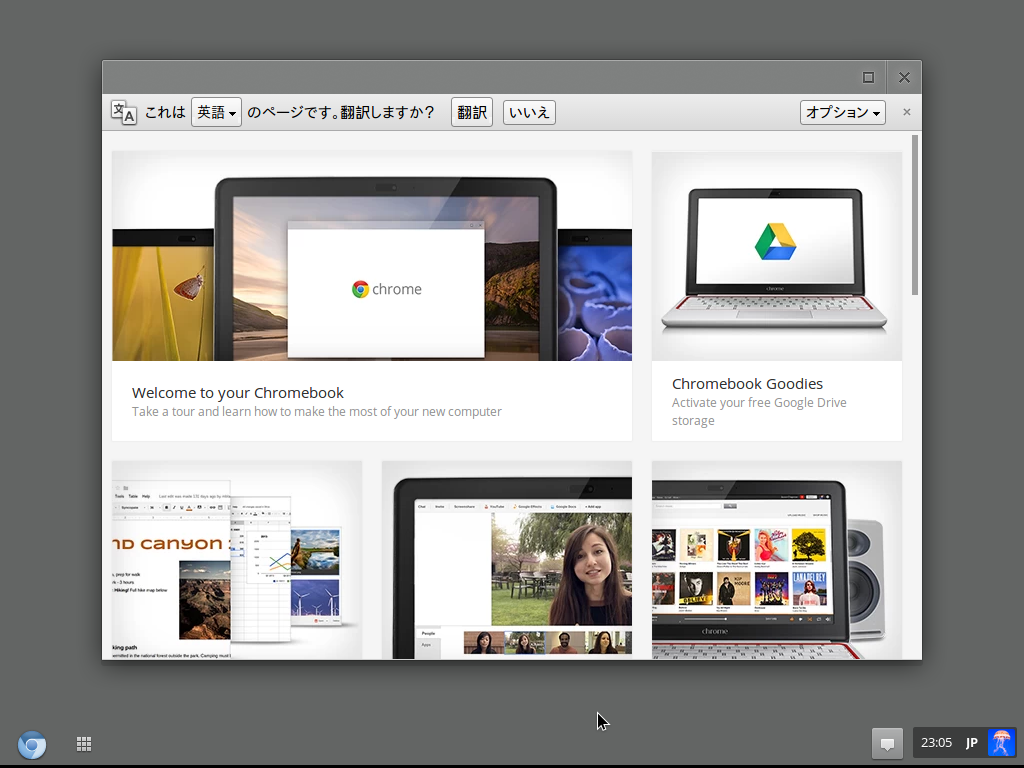Dismiss the translation infobar with its X
1024x768 pixels.
click(906, 112)
